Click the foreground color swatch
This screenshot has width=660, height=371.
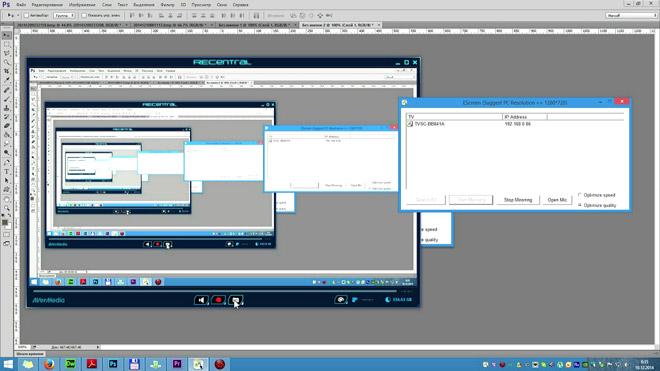pyautogui.click(x=5, y=222)
